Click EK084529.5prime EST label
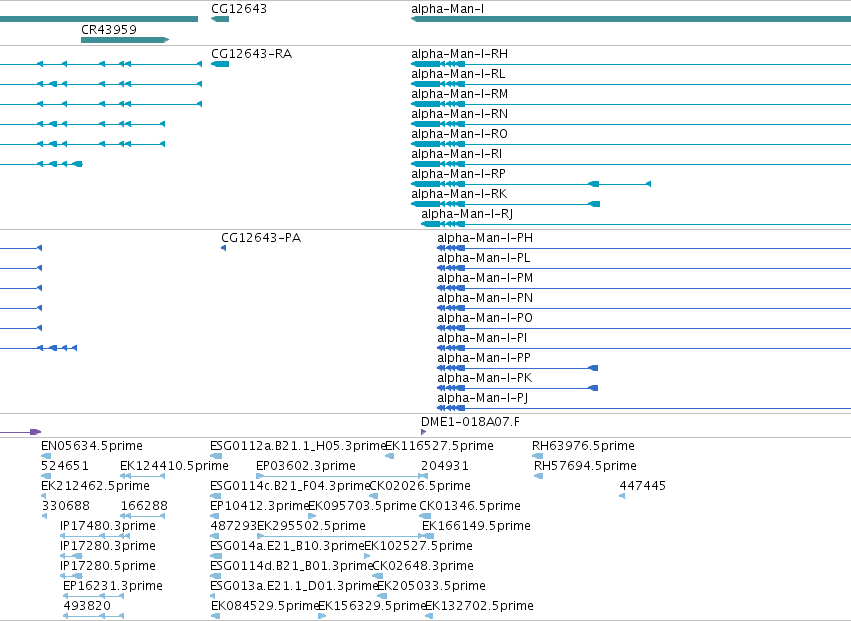851x621 pixels. click(x=265, y=606)
